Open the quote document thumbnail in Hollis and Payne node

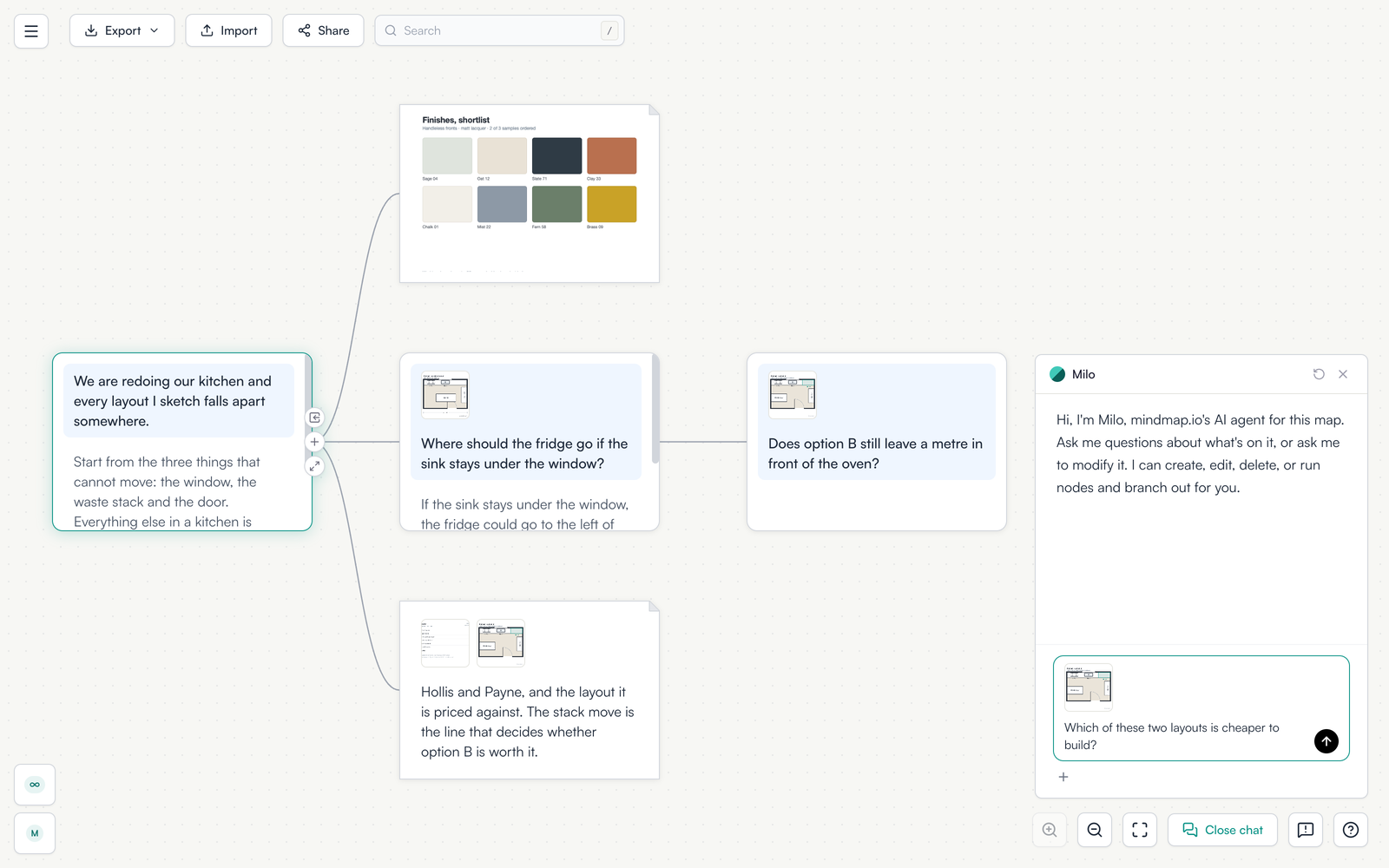click(444, 643)
